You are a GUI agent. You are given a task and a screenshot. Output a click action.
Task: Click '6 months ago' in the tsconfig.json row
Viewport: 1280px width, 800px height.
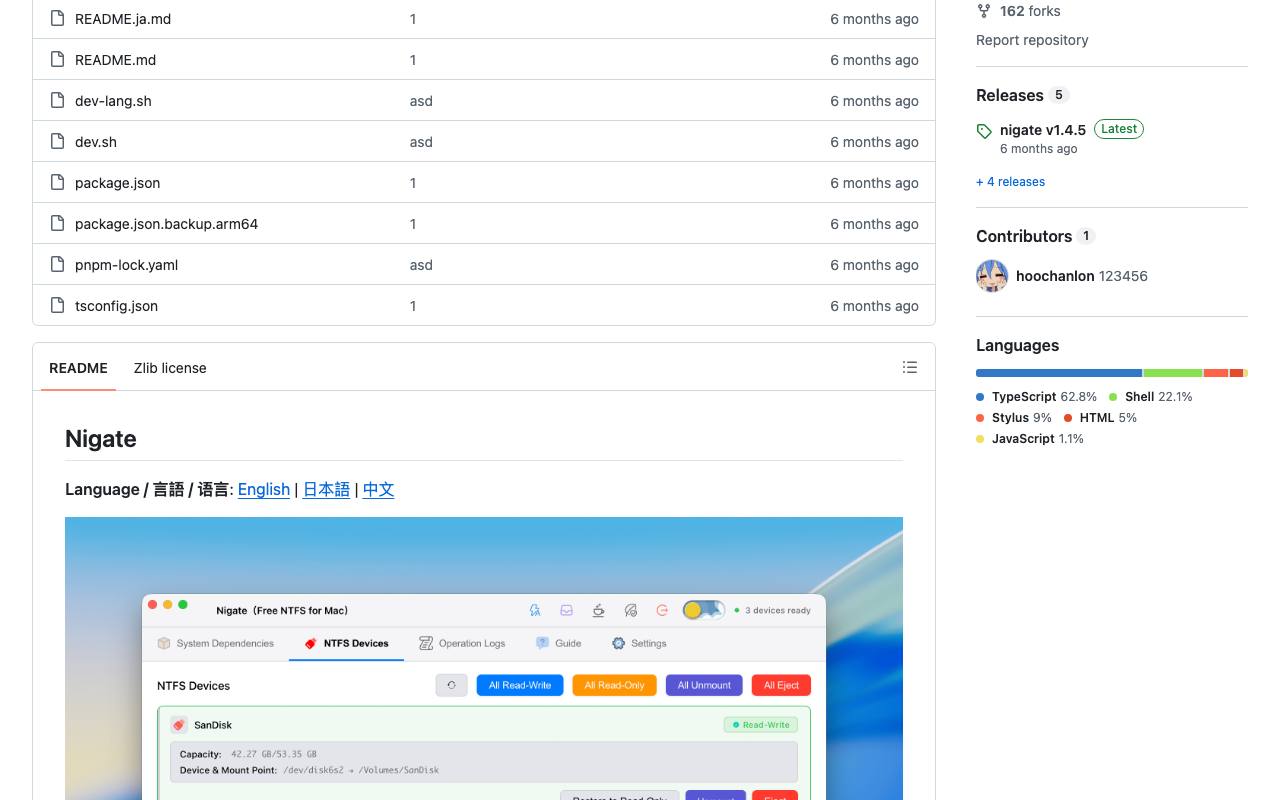click(x=874, y=306)
